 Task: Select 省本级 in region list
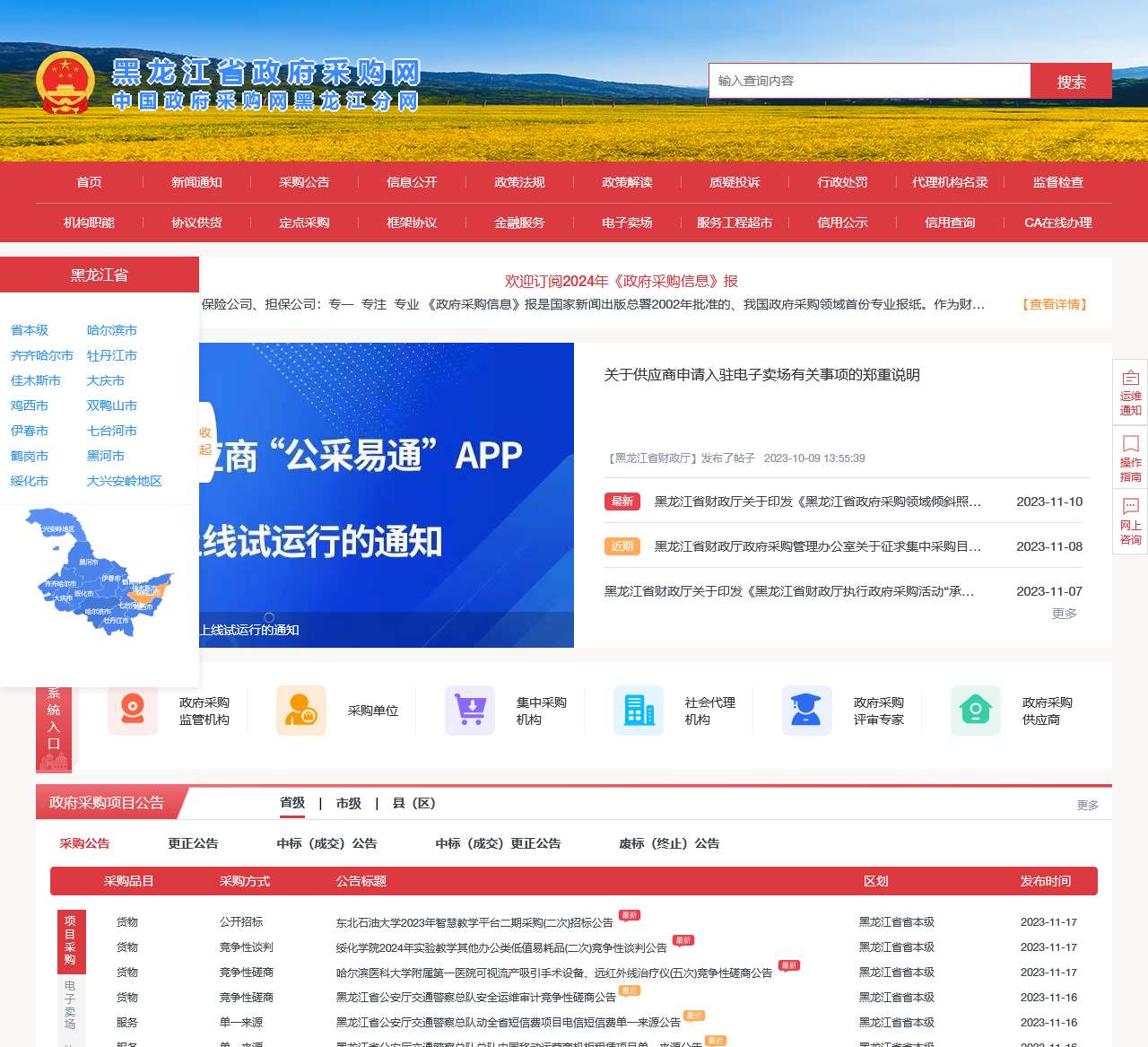tap(30, 330)
